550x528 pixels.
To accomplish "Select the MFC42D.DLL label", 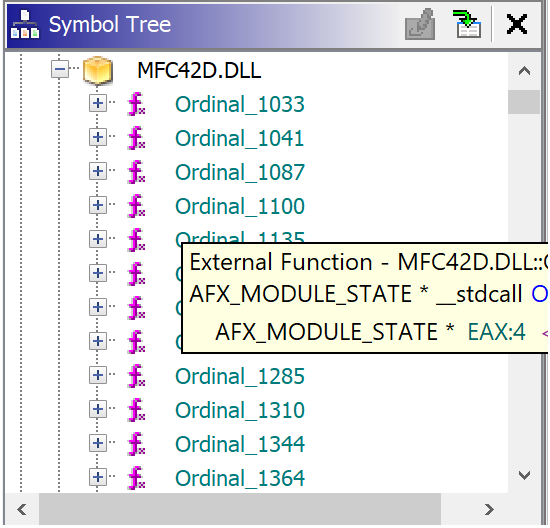I will (x=199, y=71).
